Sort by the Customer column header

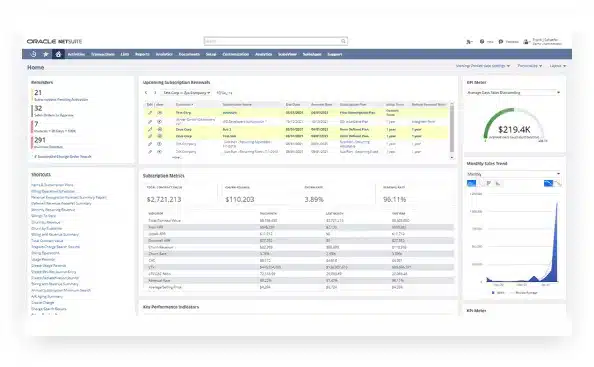[184, 105]
